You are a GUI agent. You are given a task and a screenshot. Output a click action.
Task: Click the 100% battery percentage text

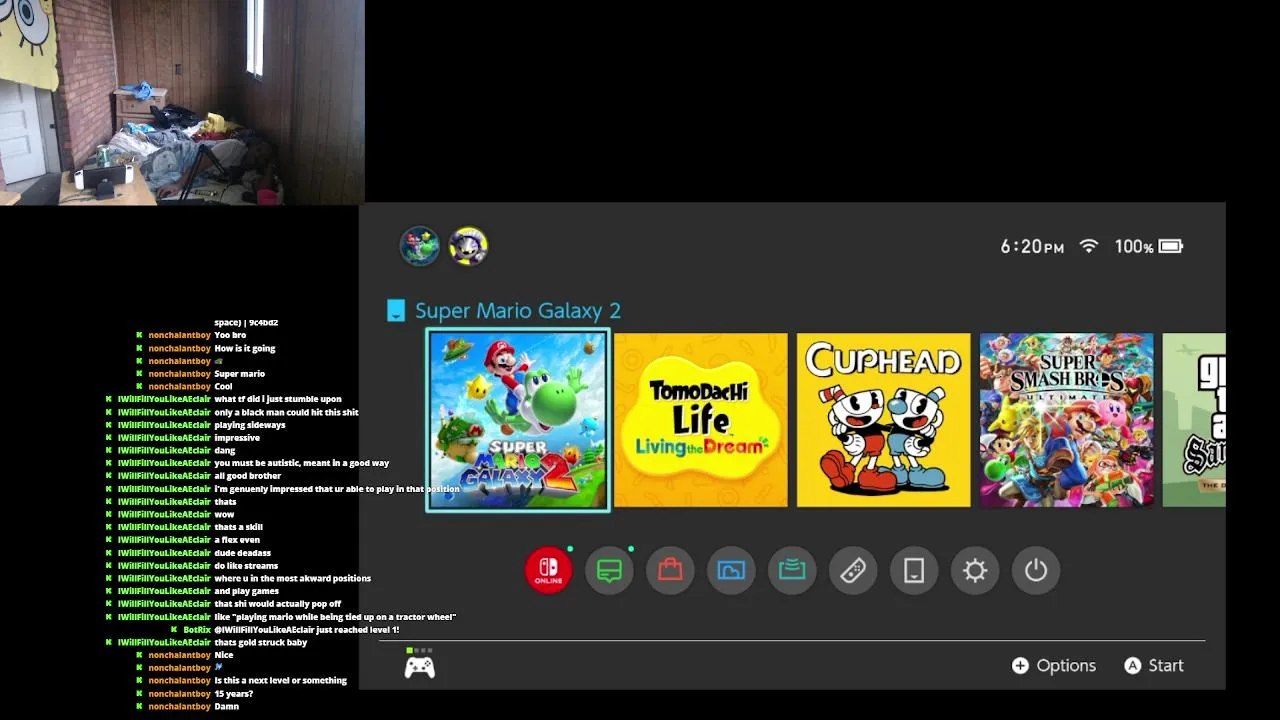click(1134, 247)
